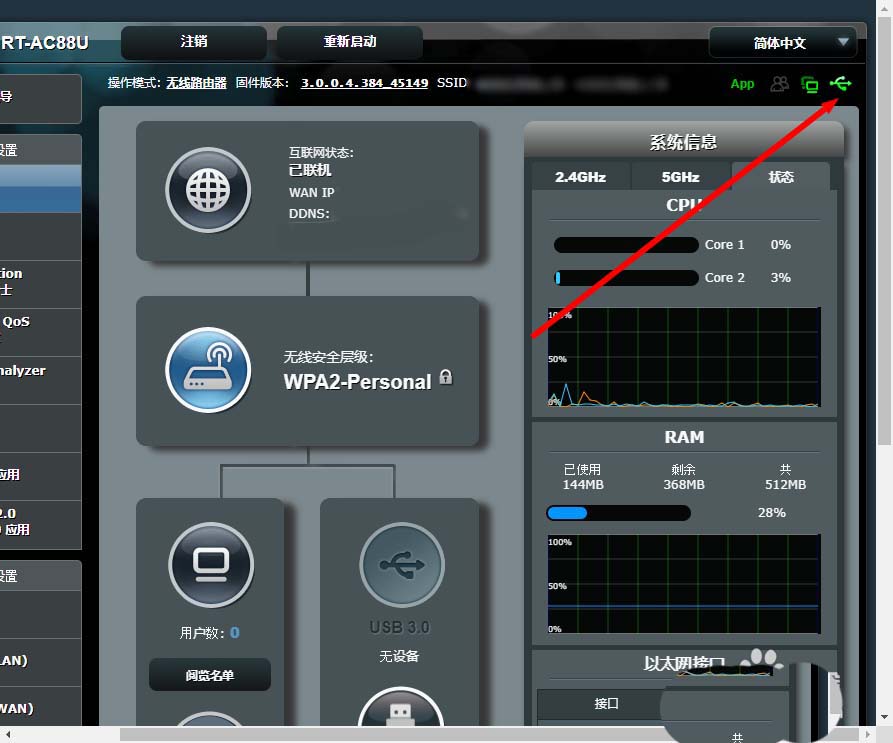Click the DDNS label
Screen dimensions: 893x743
pos(309,214)
